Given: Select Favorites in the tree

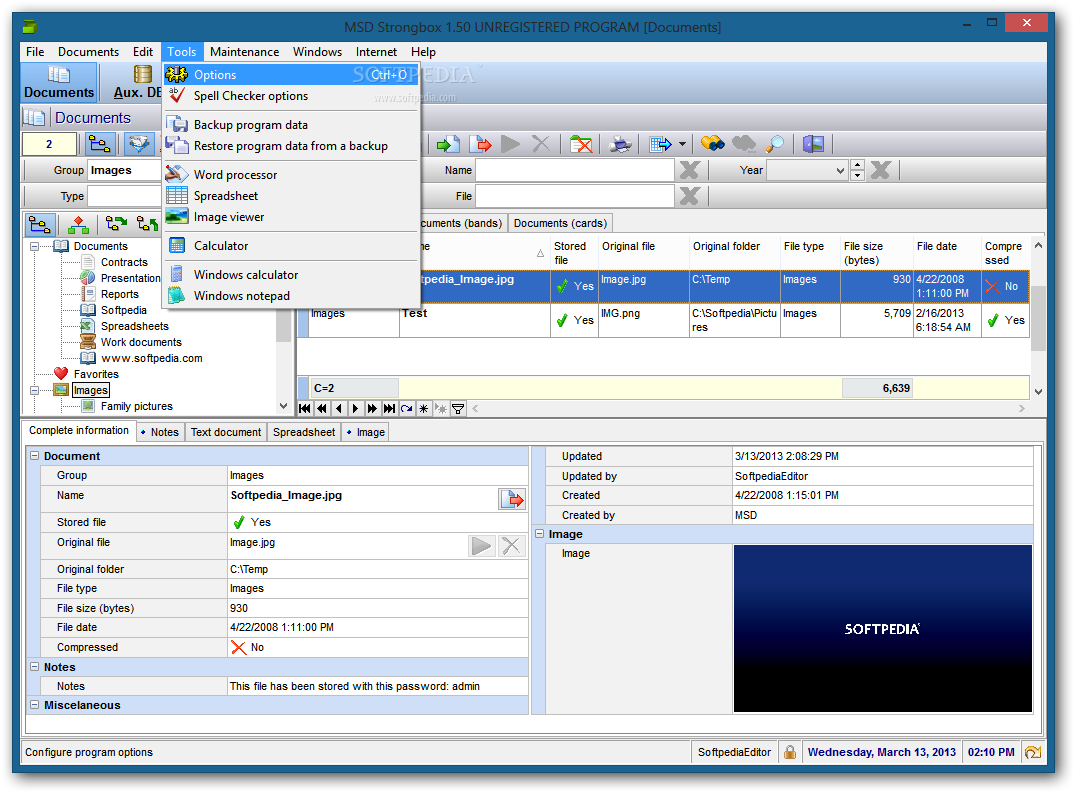Looking at the screenshot, I should point(96,374).
